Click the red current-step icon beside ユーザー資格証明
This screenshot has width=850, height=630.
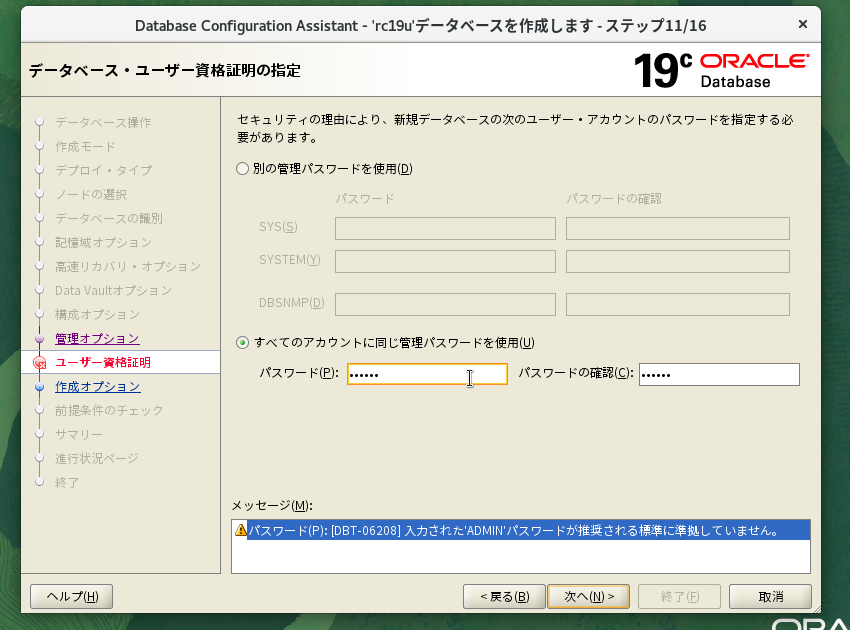[40, 363]
